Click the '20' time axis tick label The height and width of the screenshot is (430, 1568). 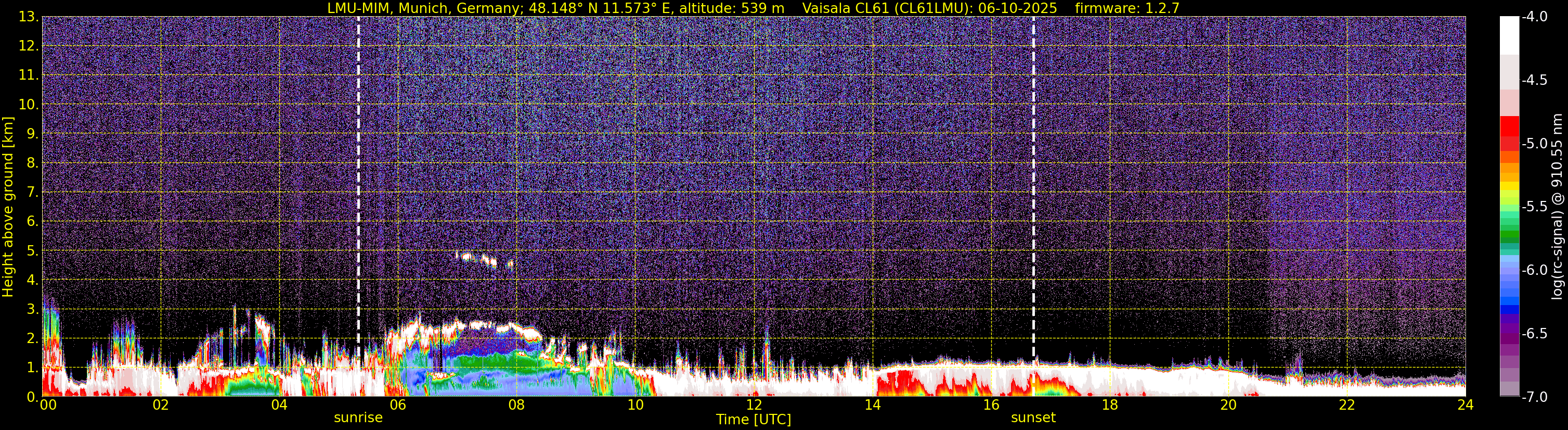[1228, 405]
